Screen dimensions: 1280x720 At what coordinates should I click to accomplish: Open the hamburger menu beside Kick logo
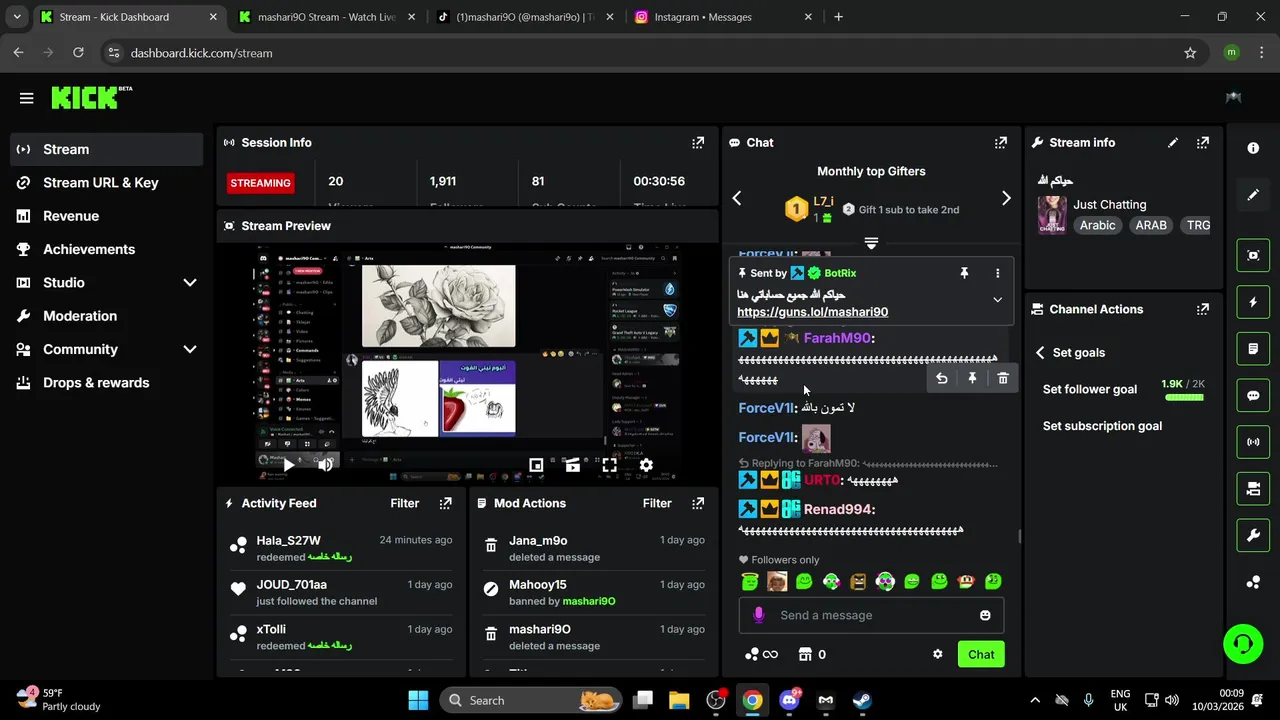pos(26,98)
